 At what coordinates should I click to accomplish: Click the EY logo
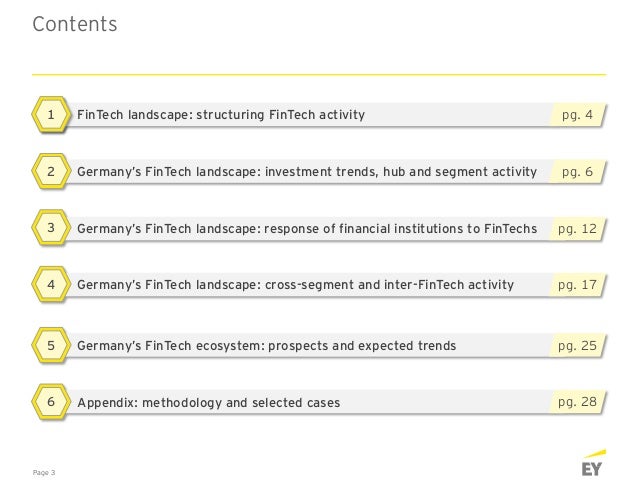593,463
